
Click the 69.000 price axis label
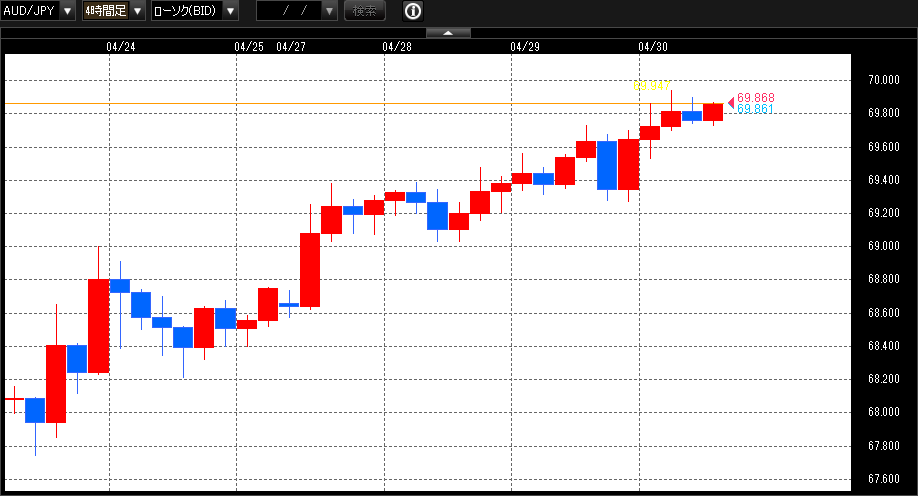pos(884,245)
